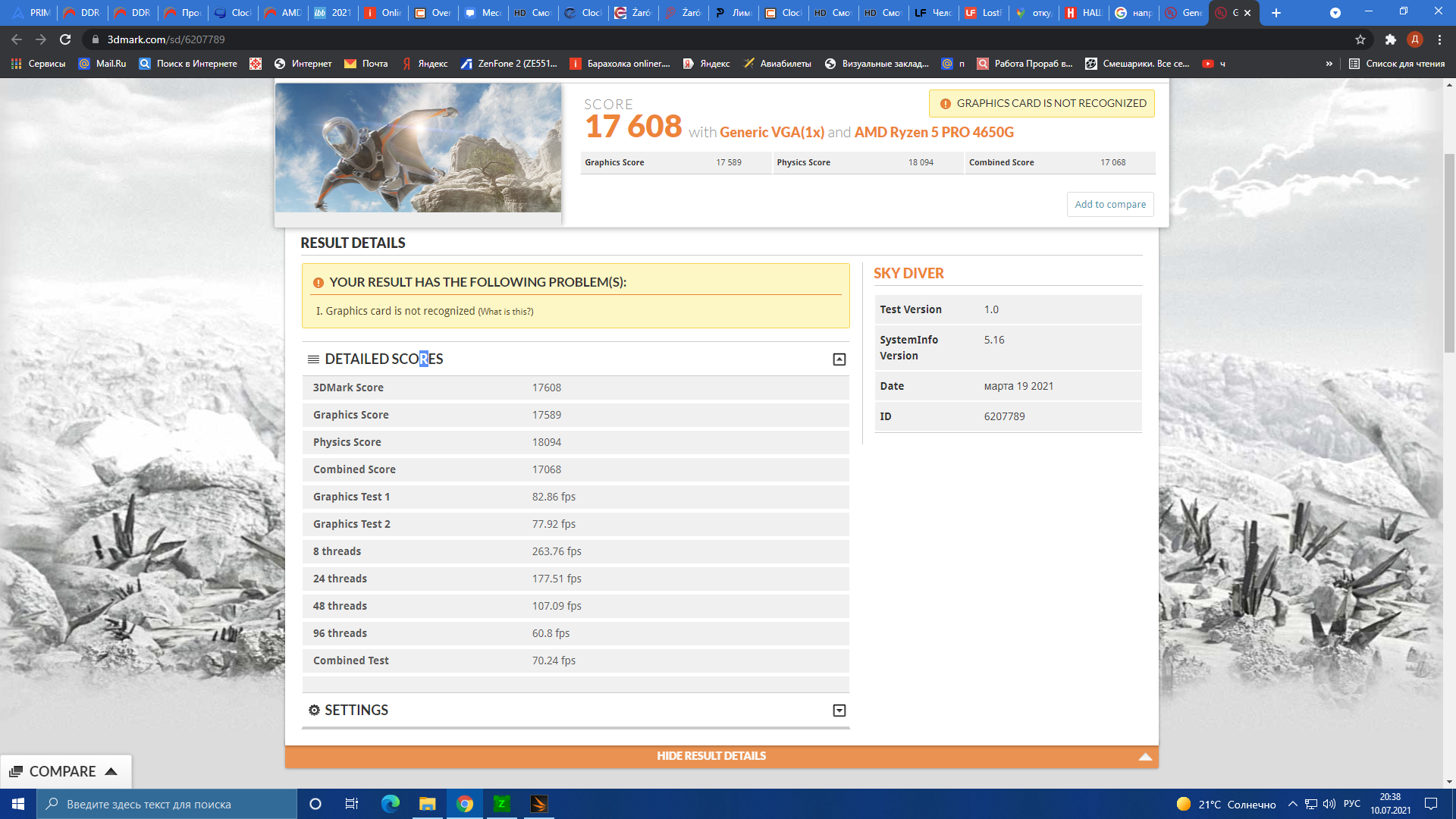Image resolution: width=1456 pixels, height=819 pixels.
Task: Switch to Chrome on the taskbar
Action: pyautogui.click(x=464, y=804)
